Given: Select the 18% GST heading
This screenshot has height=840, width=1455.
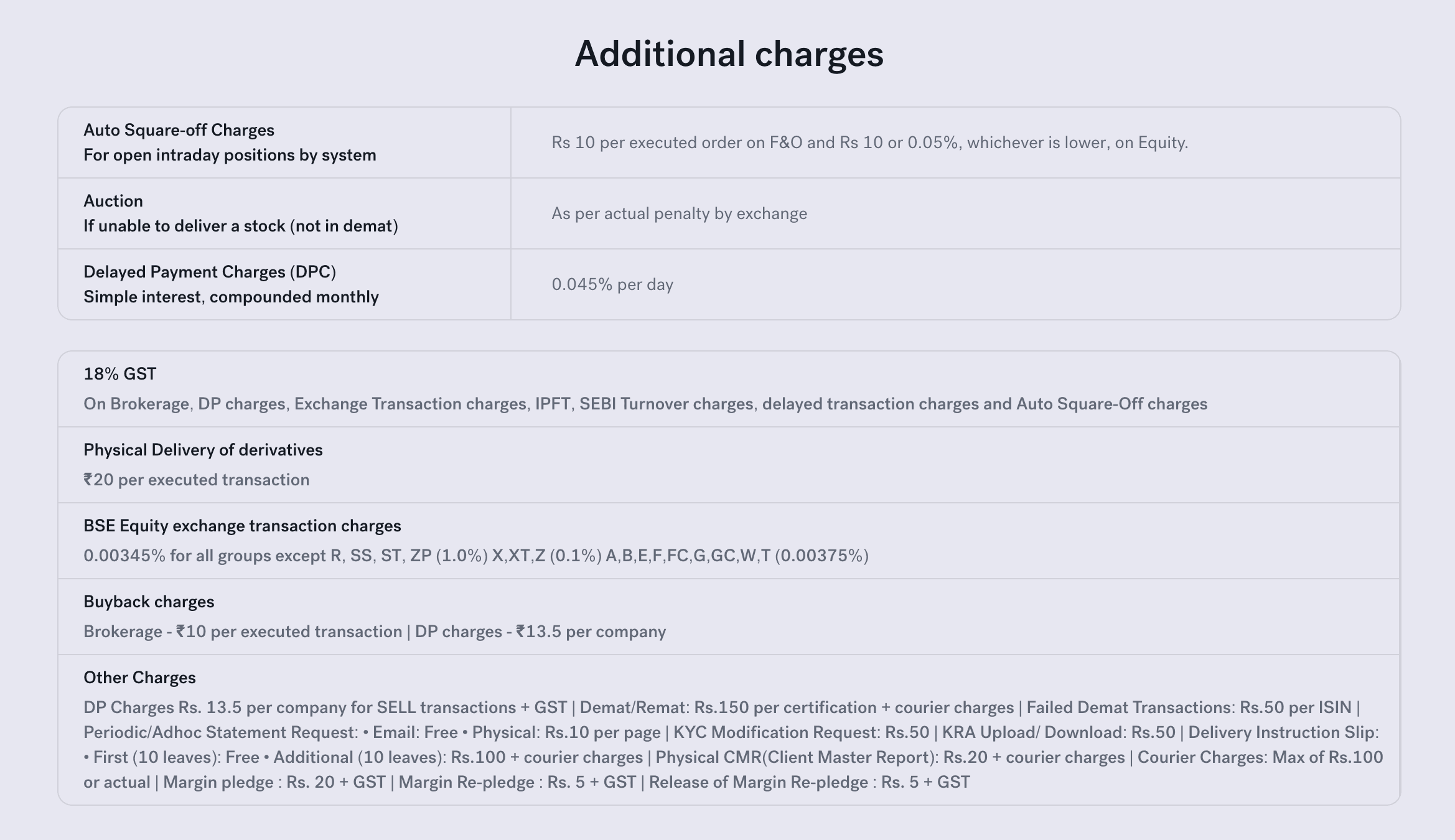Looking at the screenshot, I should [x=120, y=374].
